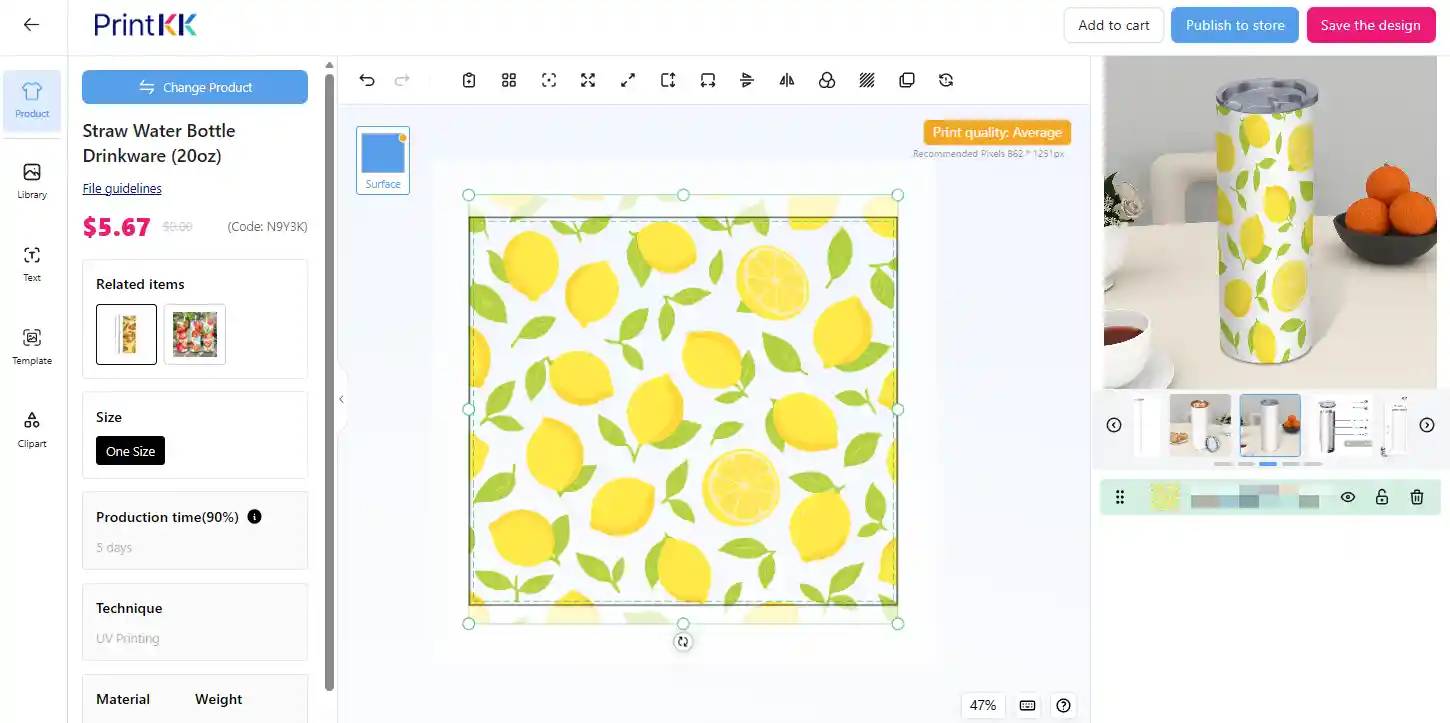The image size is (1450, 723).
Task: Open the File guidelines link
Action: coord(122,189)
